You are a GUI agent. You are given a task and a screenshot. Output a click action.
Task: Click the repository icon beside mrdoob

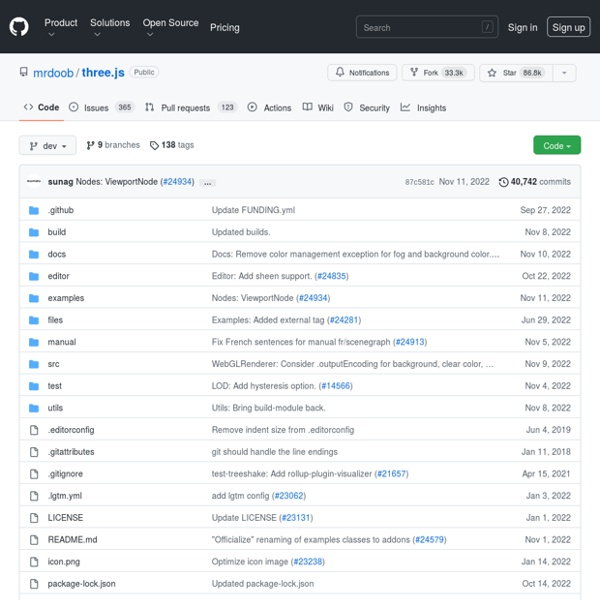pos(24,72)
